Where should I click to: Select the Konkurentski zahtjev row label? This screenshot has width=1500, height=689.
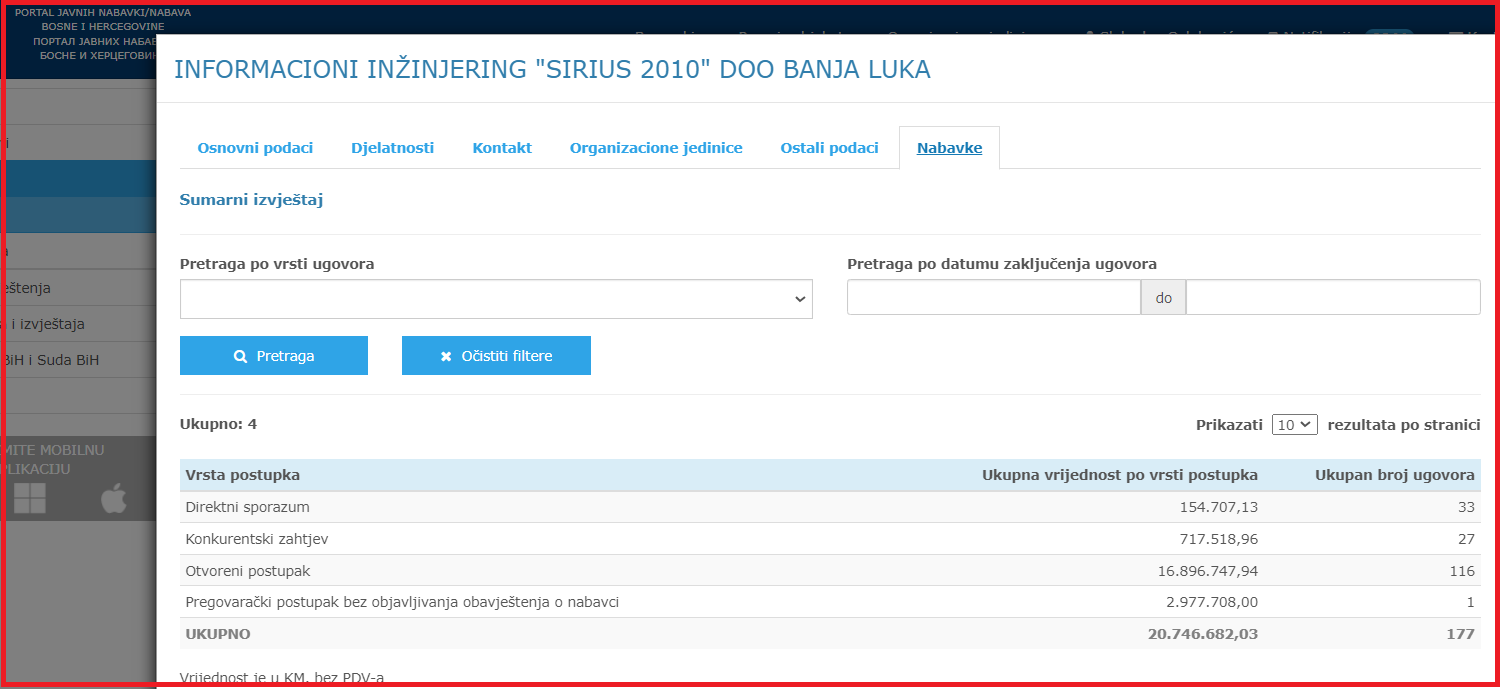pyautogui.click(x=257, y=539)
